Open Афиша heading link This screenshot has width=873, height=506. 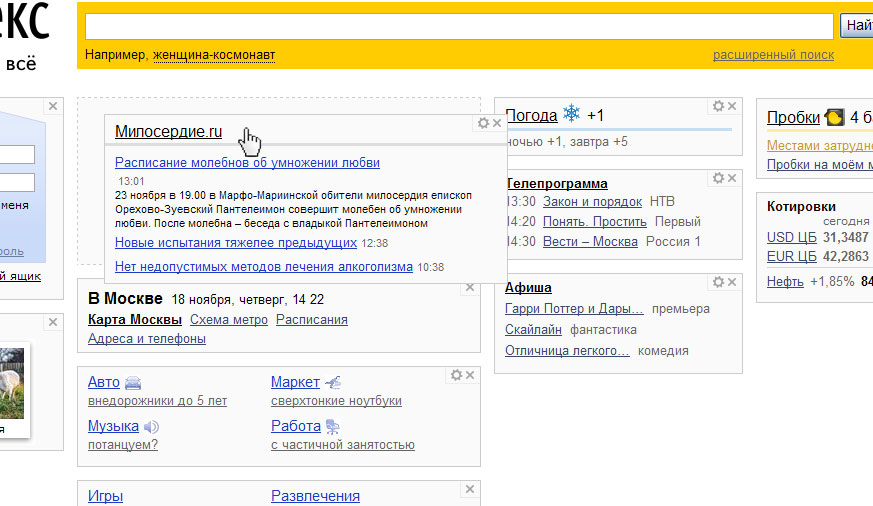click(528, 288)
